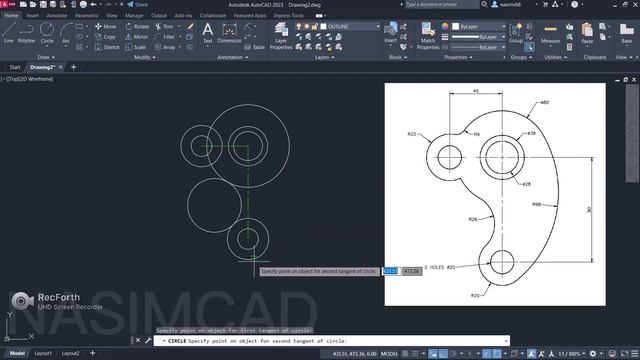Activate the Circle drawing tool
This screenshot has height=360, width=640.
point(47,32)
